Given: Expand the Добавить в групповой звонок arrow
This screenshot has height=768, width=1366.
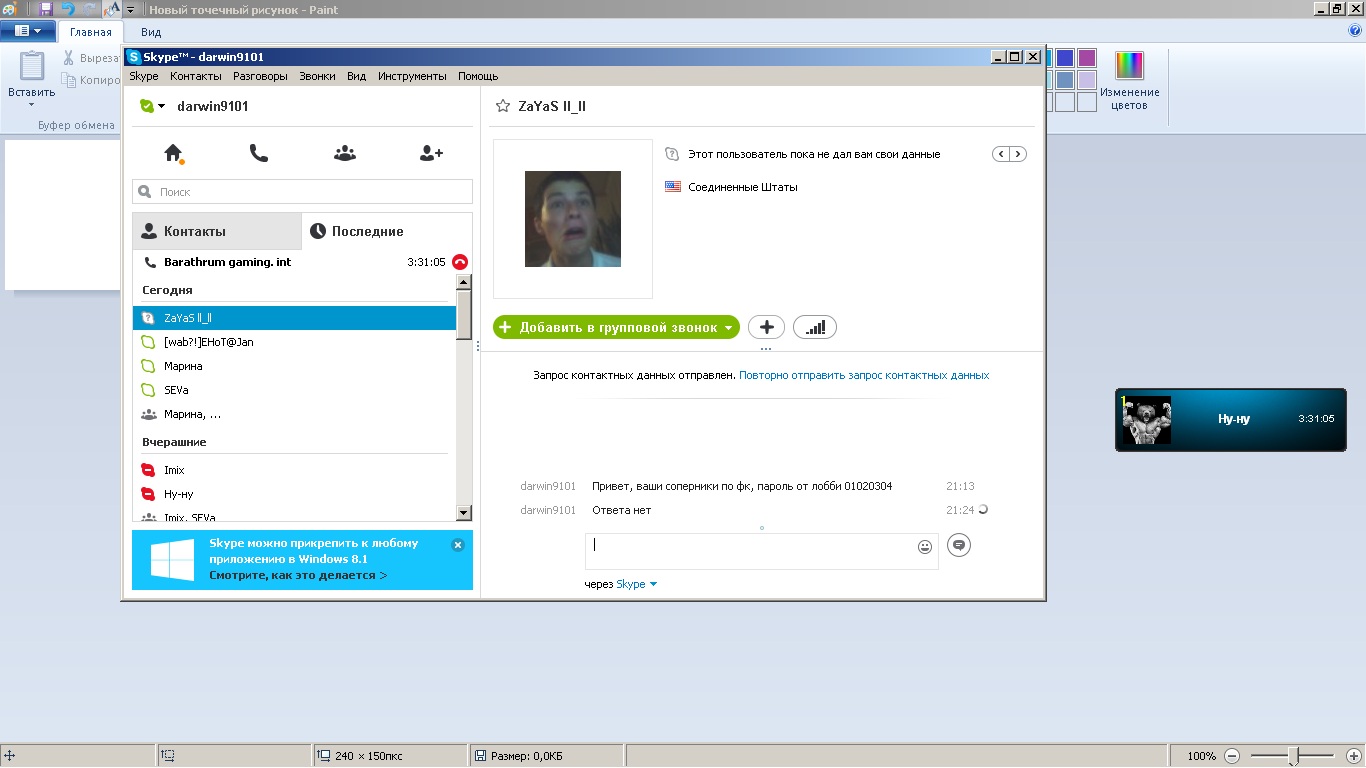Looking at the screenshot, I should pyautogui.click(x=729, y=328).
